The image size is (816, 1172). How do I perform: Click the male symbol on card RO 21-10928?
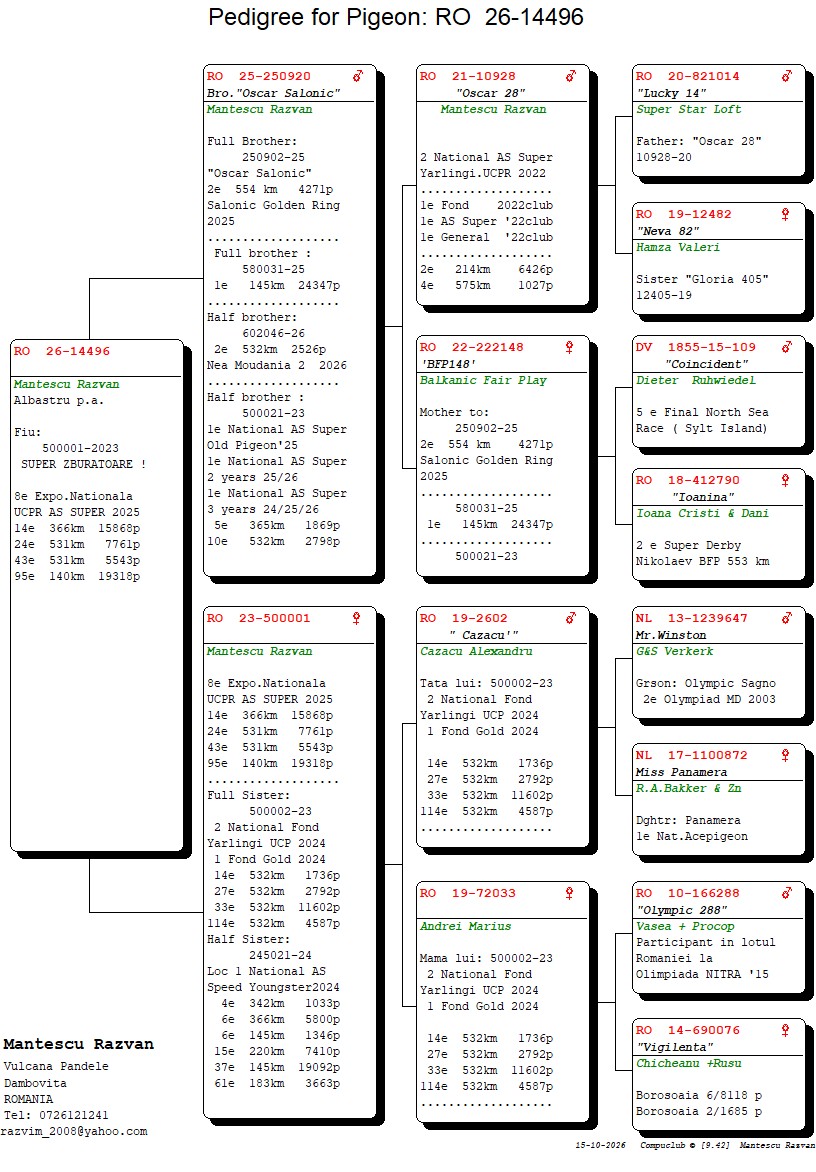coord(571,75)
